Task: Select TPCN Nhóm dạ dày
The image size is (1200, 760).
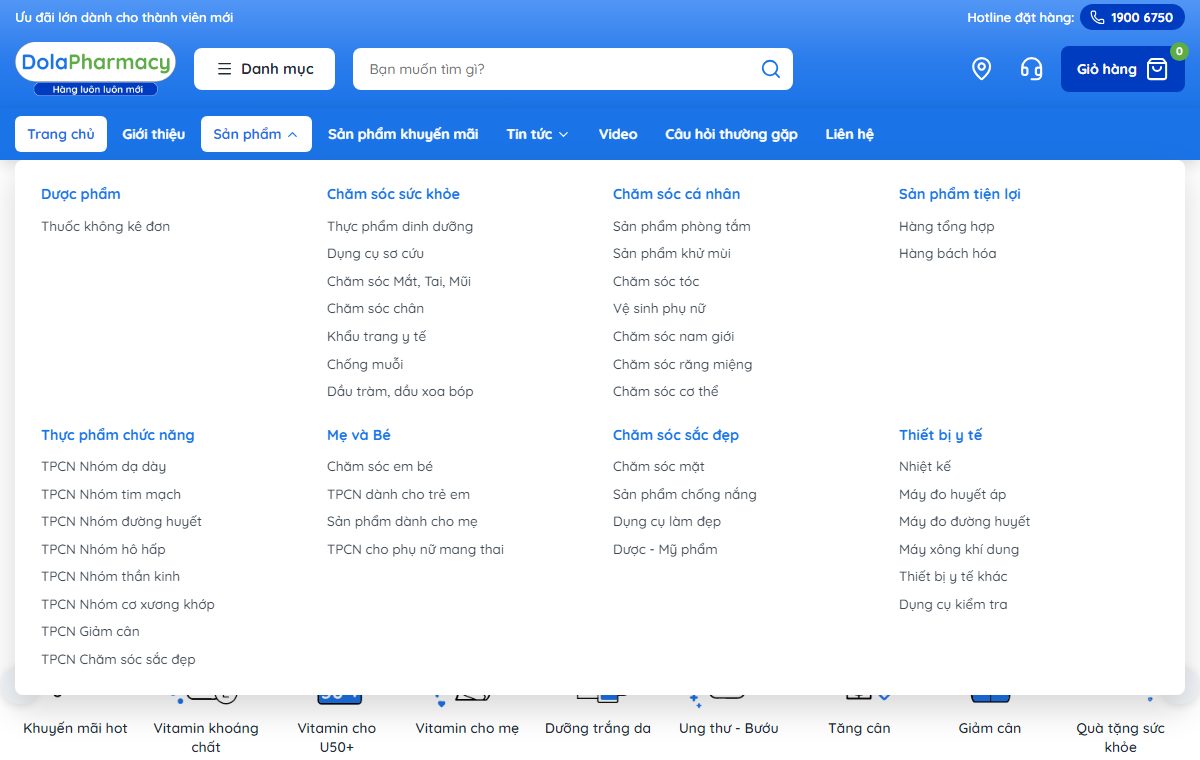Action: click(x=104, y=466)
